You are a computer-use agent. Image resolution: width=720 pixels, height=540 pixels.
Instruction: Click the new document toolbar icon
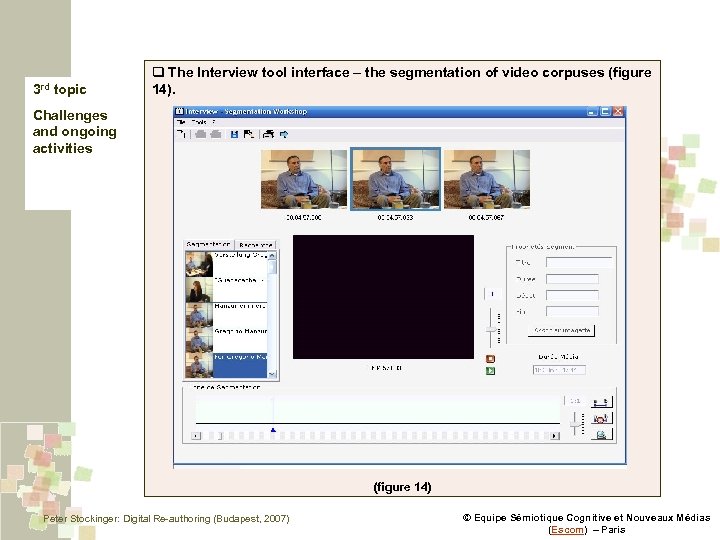coord(181,134)
